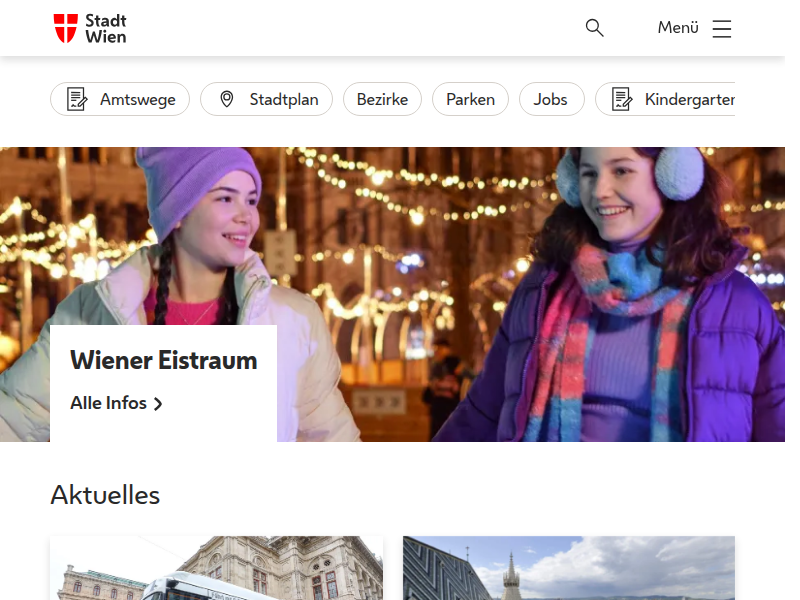Click the form icon in the Kindergarten chip
This screenshot has width=800, height=600.
point(622,99)
